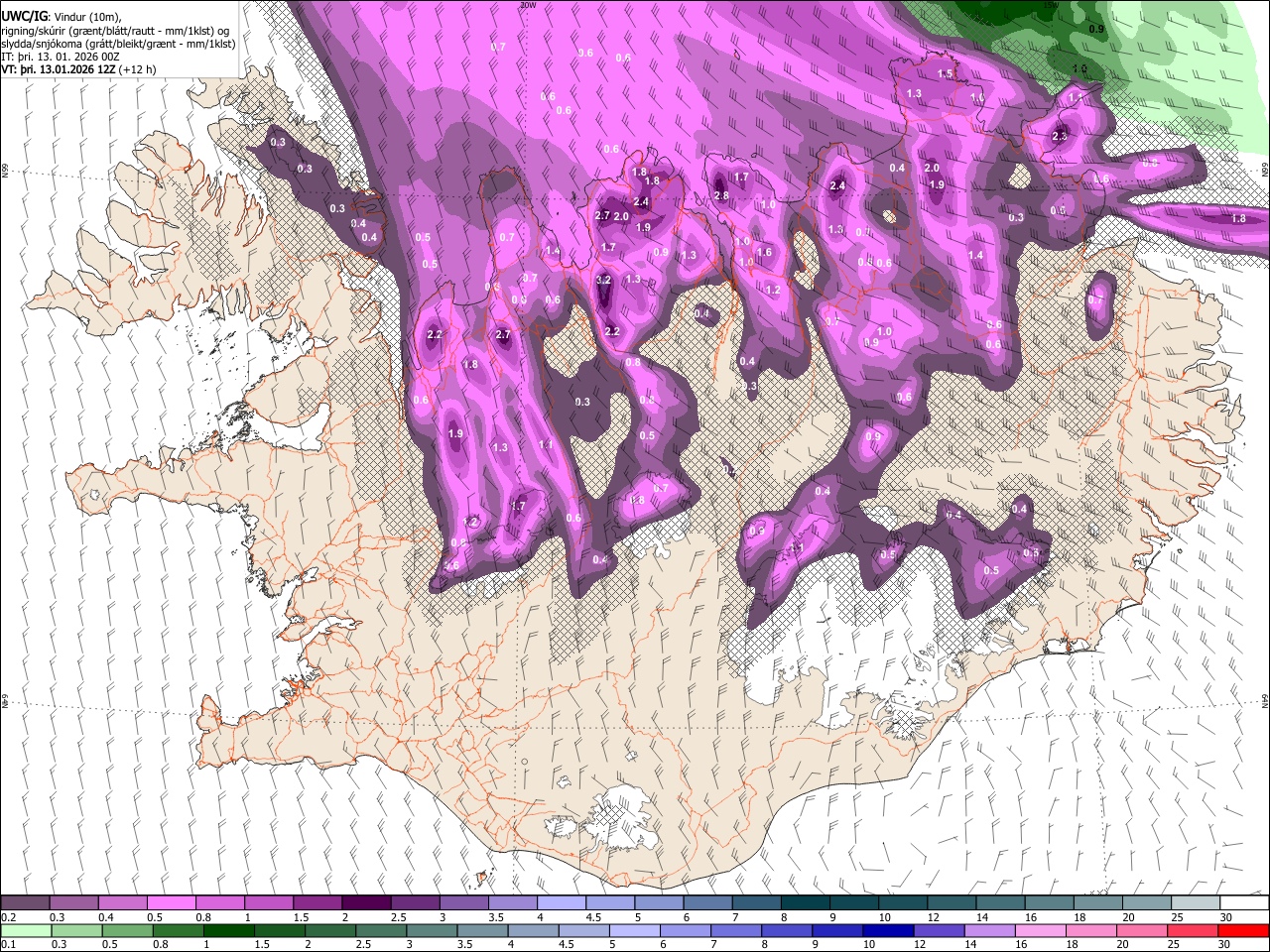
Task: Select the darkest green 1–1.5 rain swatch
Action: (x=228, y=930)
